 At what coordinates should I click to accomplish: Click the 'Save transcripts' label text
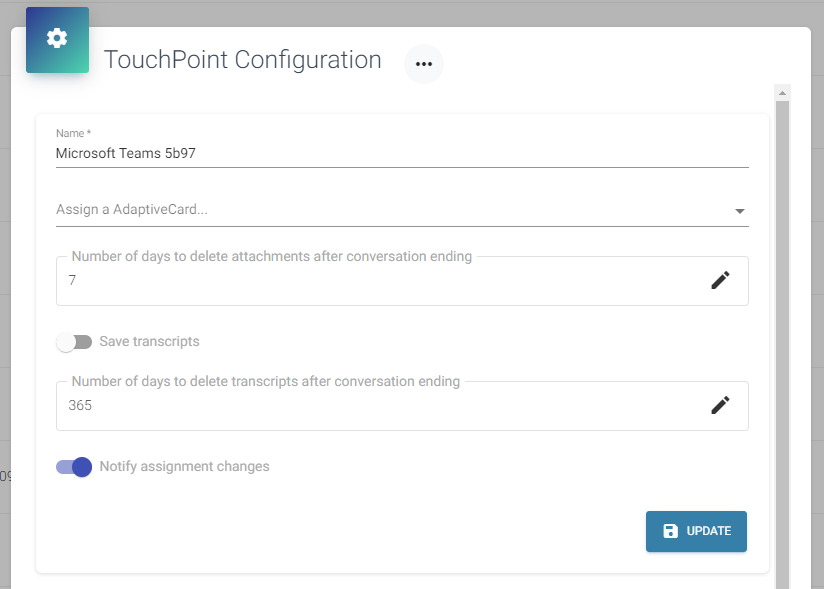149,342
